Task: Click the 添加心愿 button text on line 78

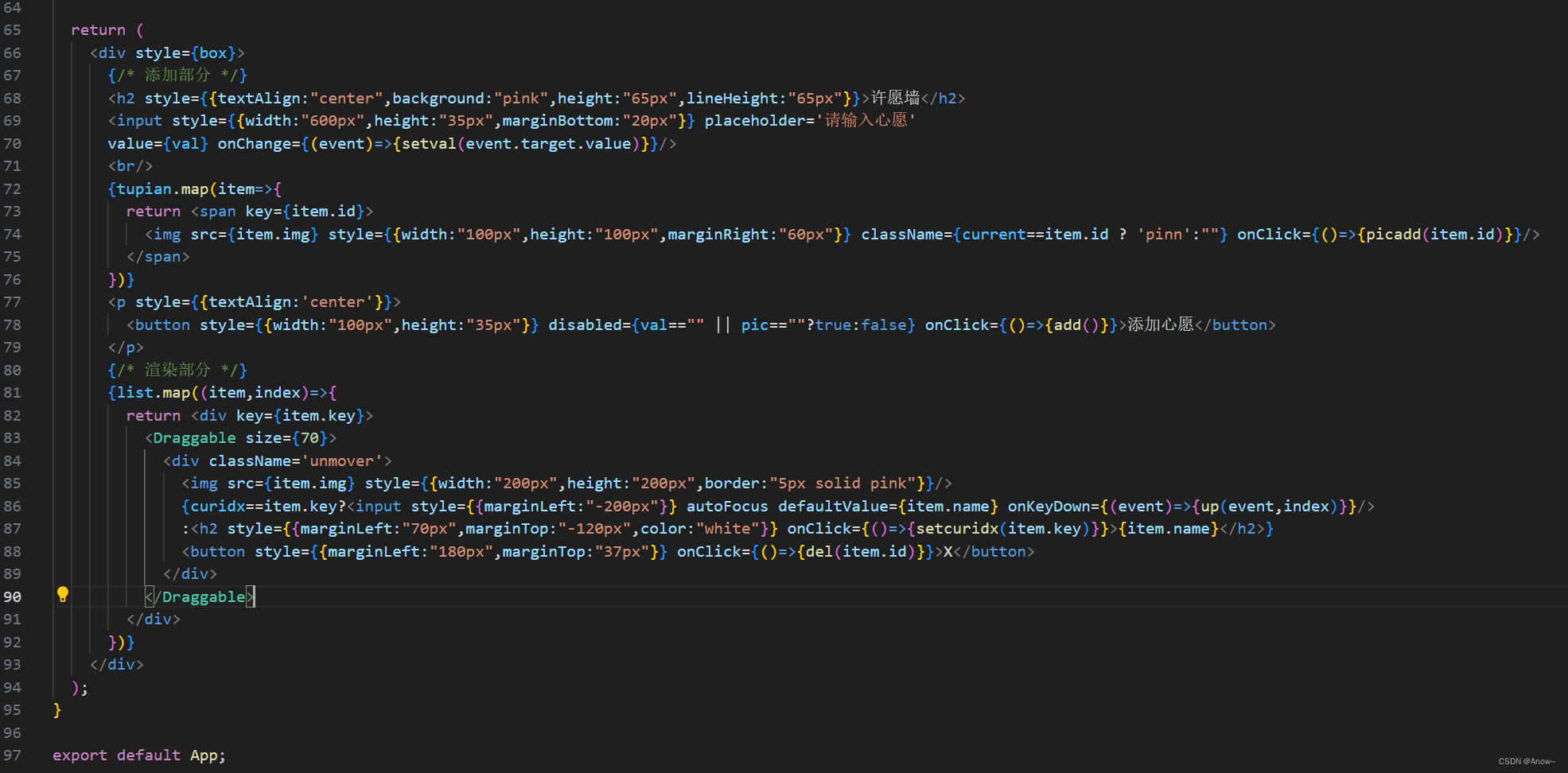Action: coord(1161,324)
